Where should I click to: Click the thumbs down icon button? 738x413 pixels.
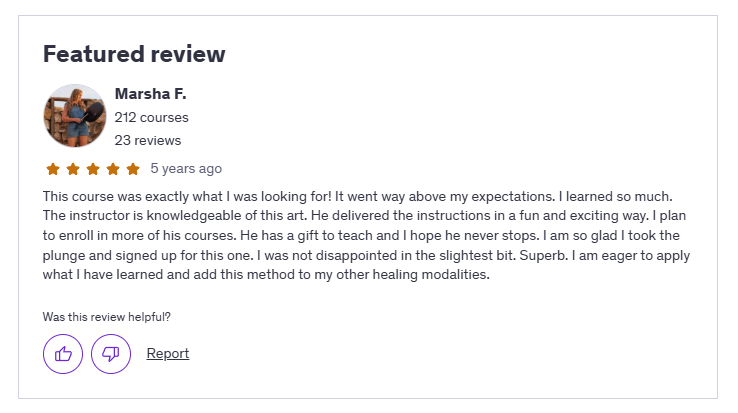click(x=111, y=354)
